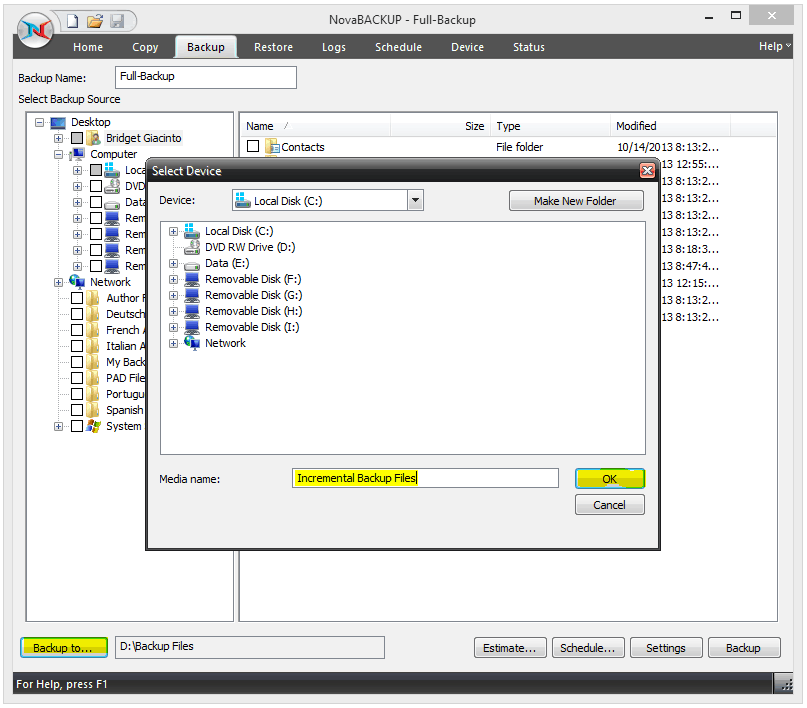Expand Local Disk (C:) node in device tree
The image size is (807, 708).
(174, 231)
